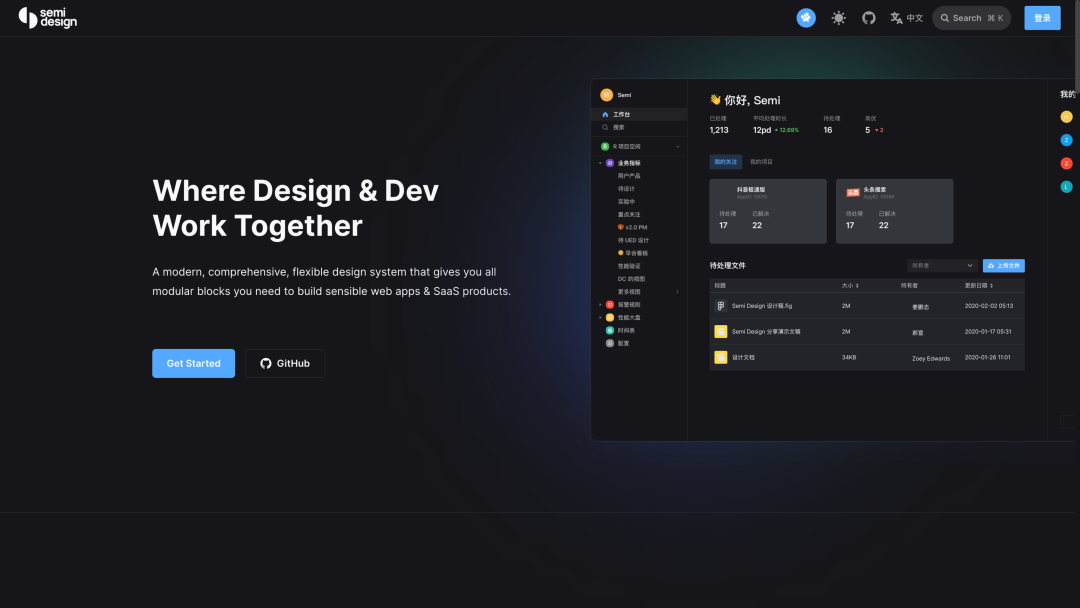Click the Get Started button
The height and width of the screenshot is (608, 1080).
point(194,363)
